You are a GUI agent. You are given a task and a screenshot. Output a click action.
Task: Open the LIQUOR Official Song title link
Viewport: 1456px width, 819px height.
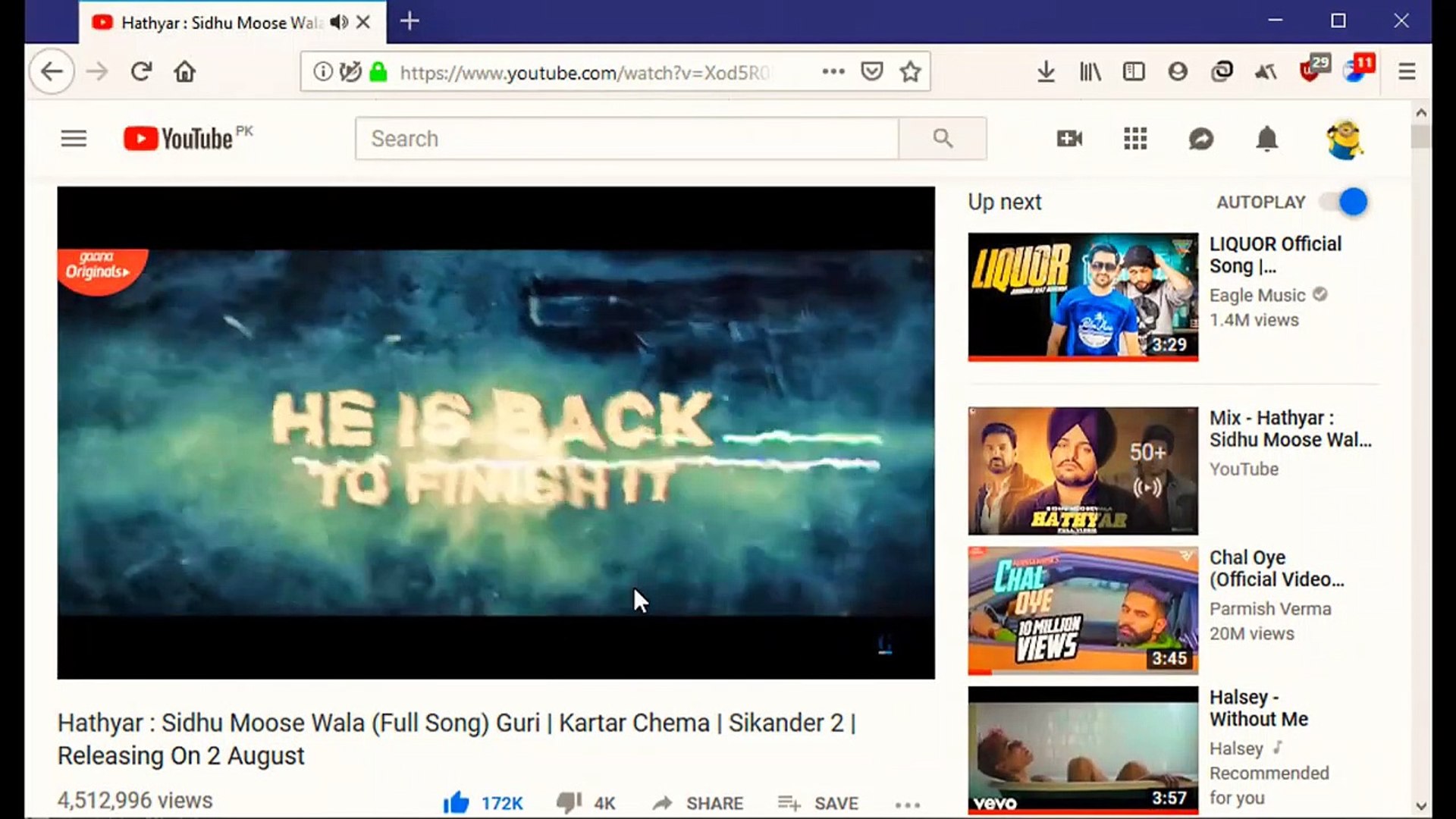tap(1276, 255)
